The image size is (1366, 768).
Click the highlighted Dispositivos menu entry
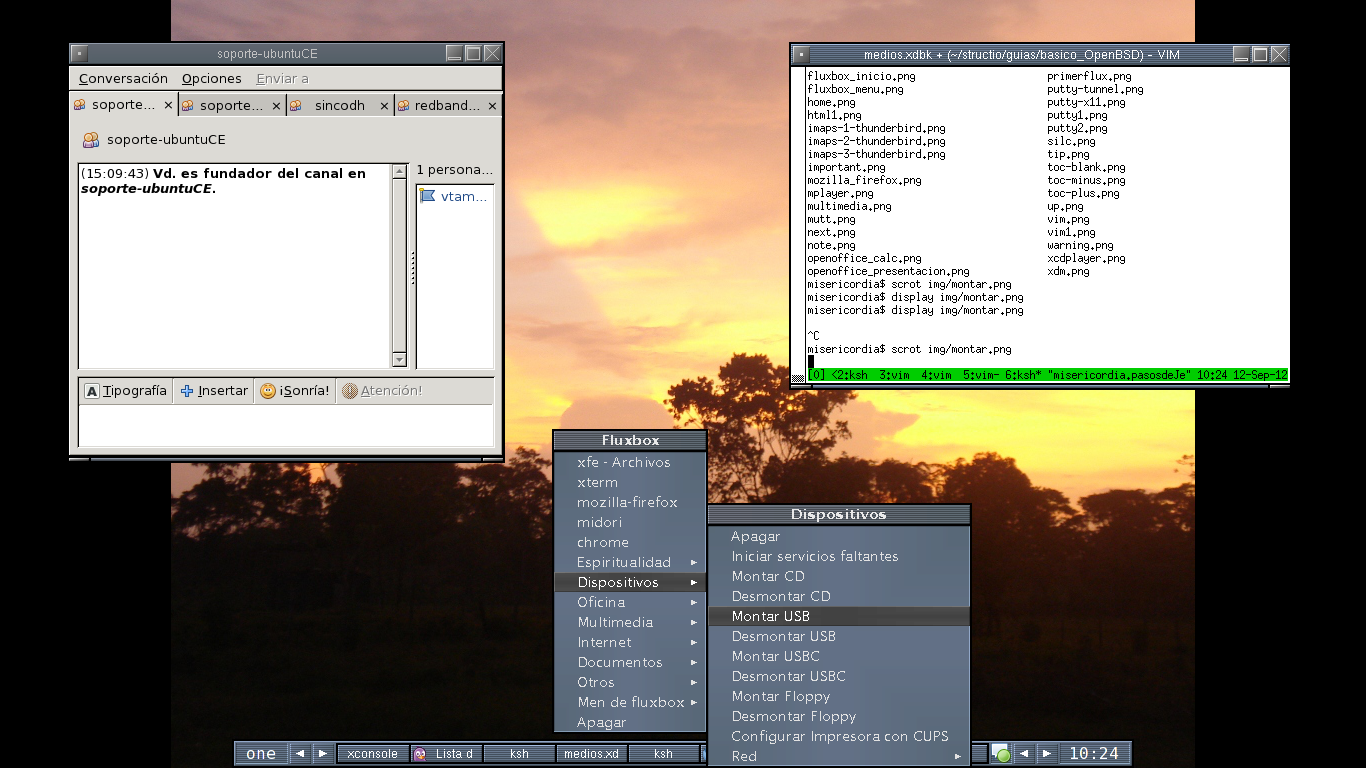pos(630,582)
